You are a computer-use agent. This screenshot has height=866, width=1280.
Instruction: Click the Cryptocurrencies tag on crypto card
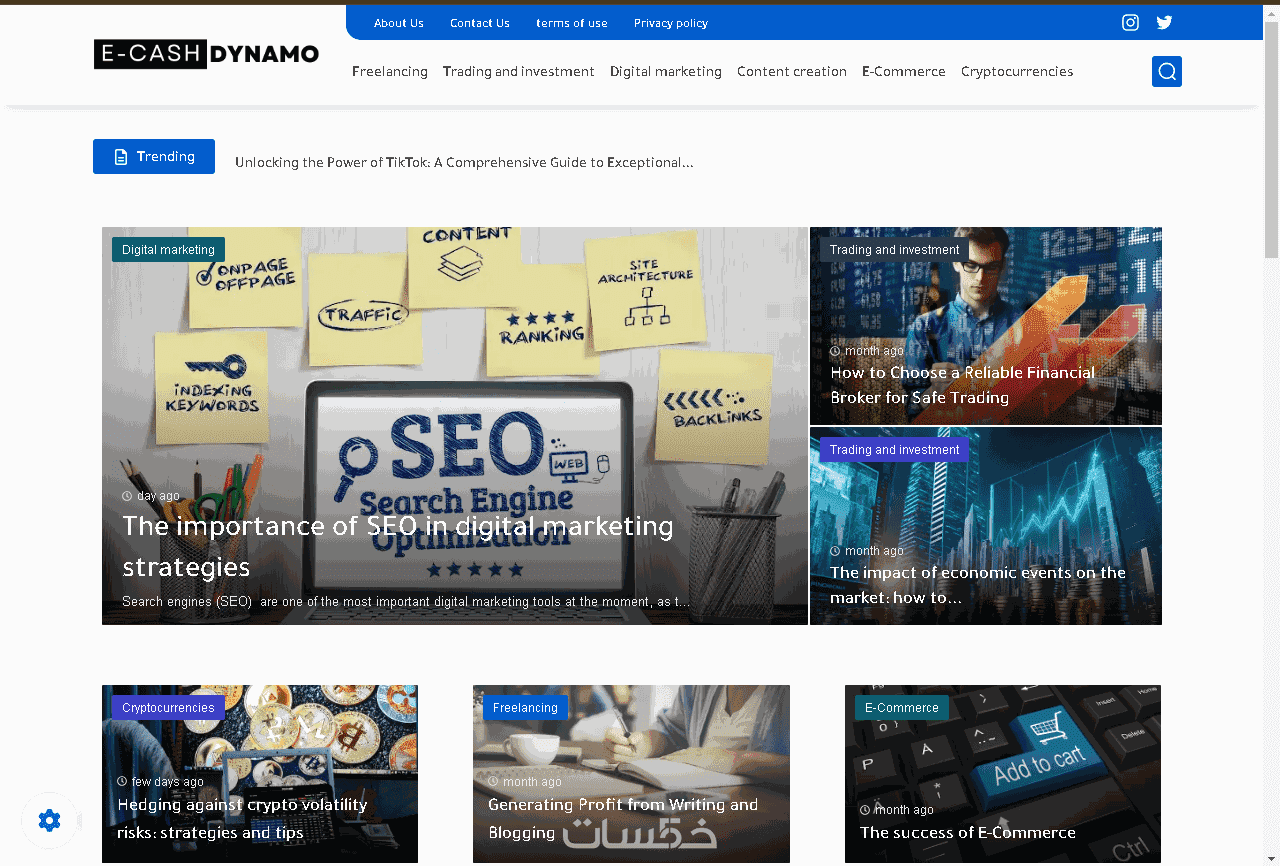point(168,708)
